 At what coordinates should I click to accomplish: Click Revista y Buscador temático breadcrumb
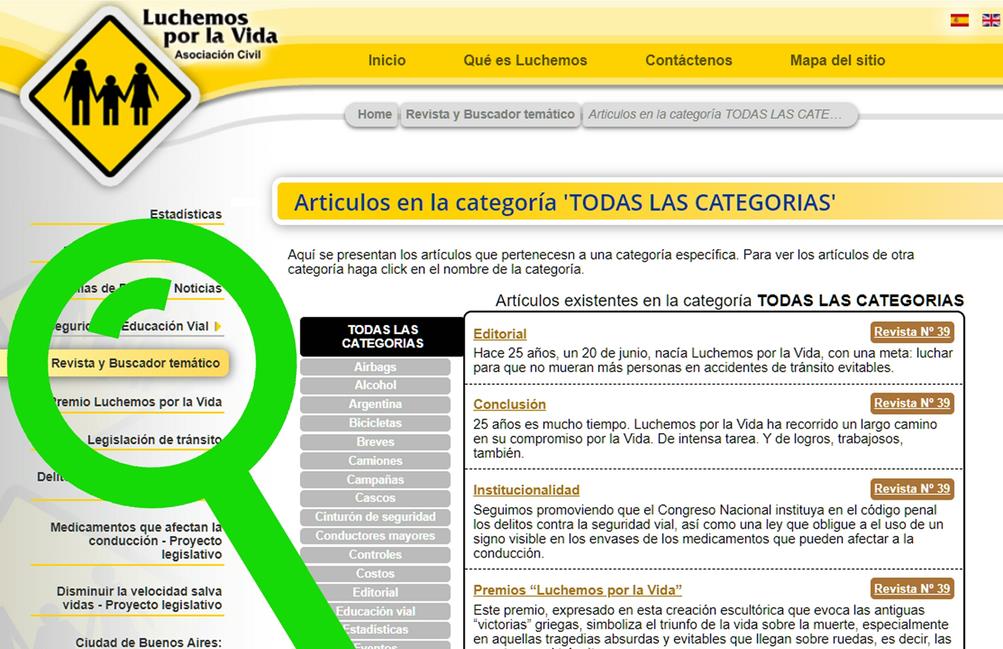click(x=490, y=114)
